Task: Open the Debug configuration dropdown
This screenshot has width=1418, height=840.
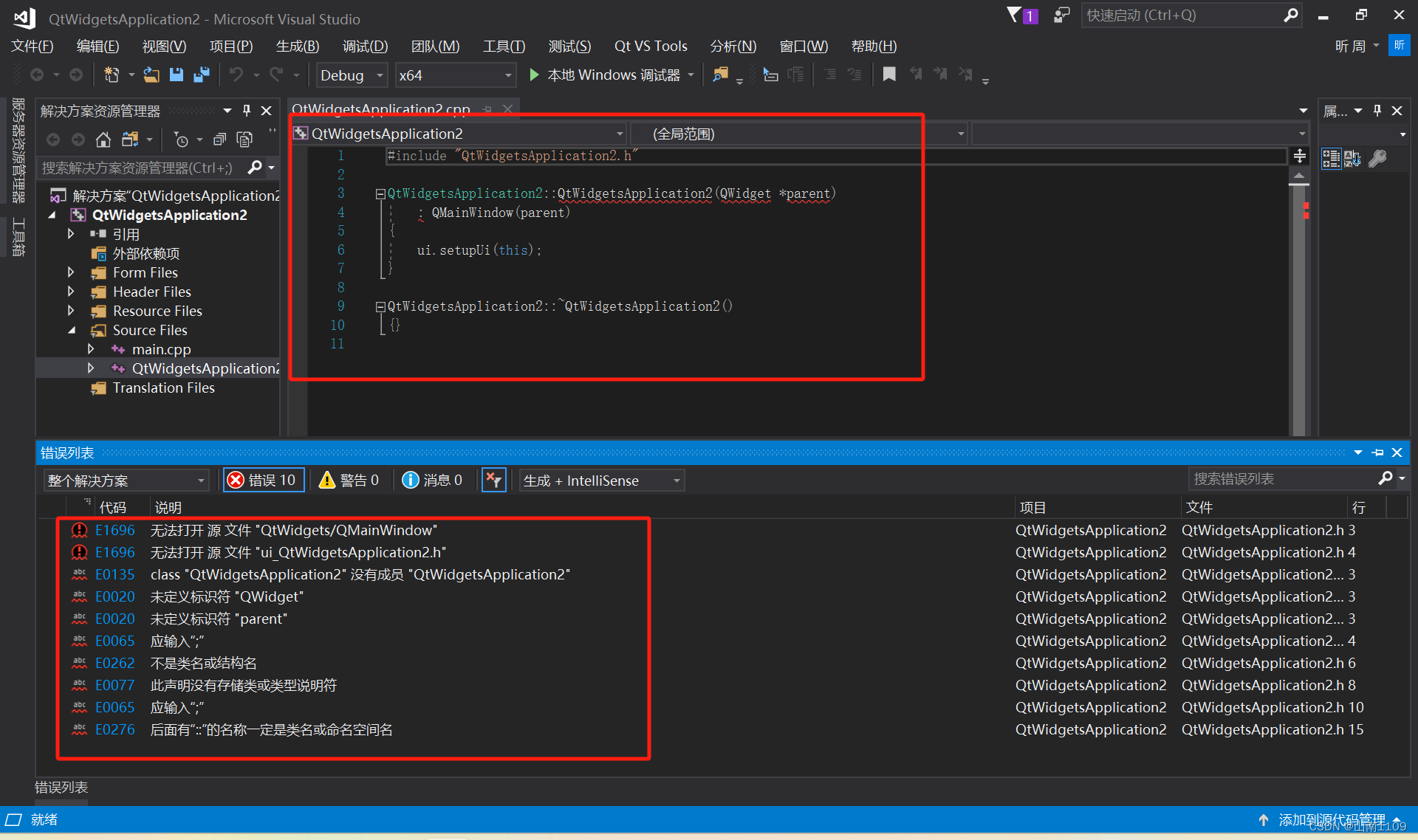Action: 352,75
